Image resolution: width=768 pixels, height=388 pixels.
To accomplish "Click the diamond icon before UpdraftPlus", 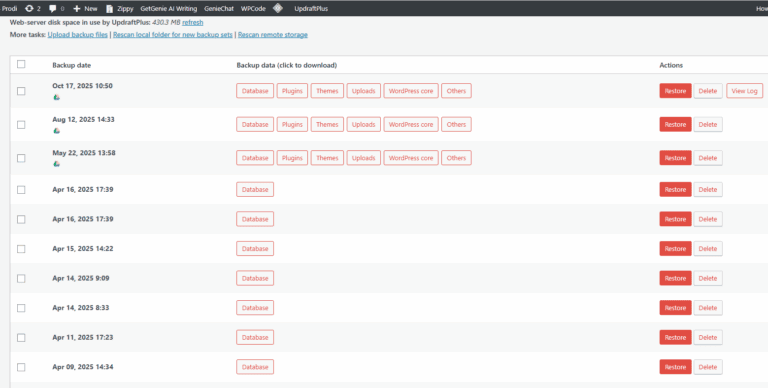I will 278,8.
